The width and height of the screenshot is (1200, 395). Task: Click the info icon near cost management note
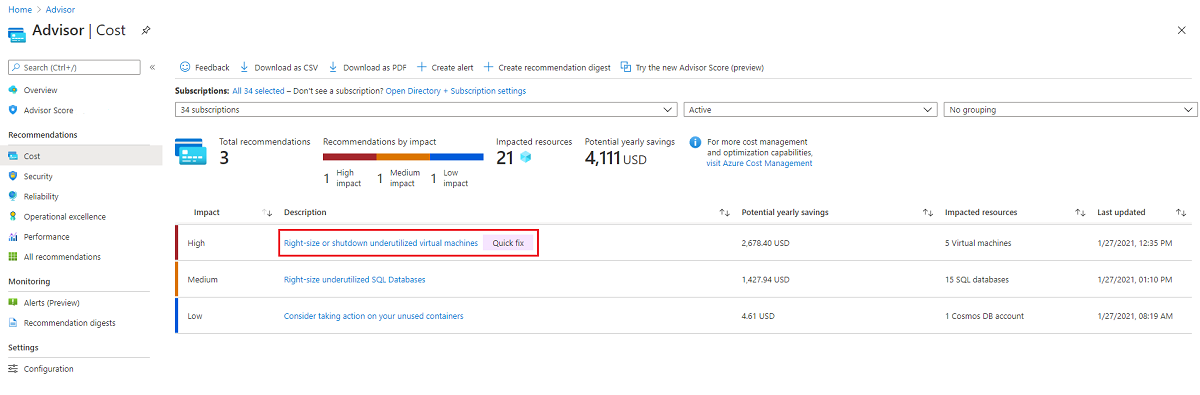(695, 143)
